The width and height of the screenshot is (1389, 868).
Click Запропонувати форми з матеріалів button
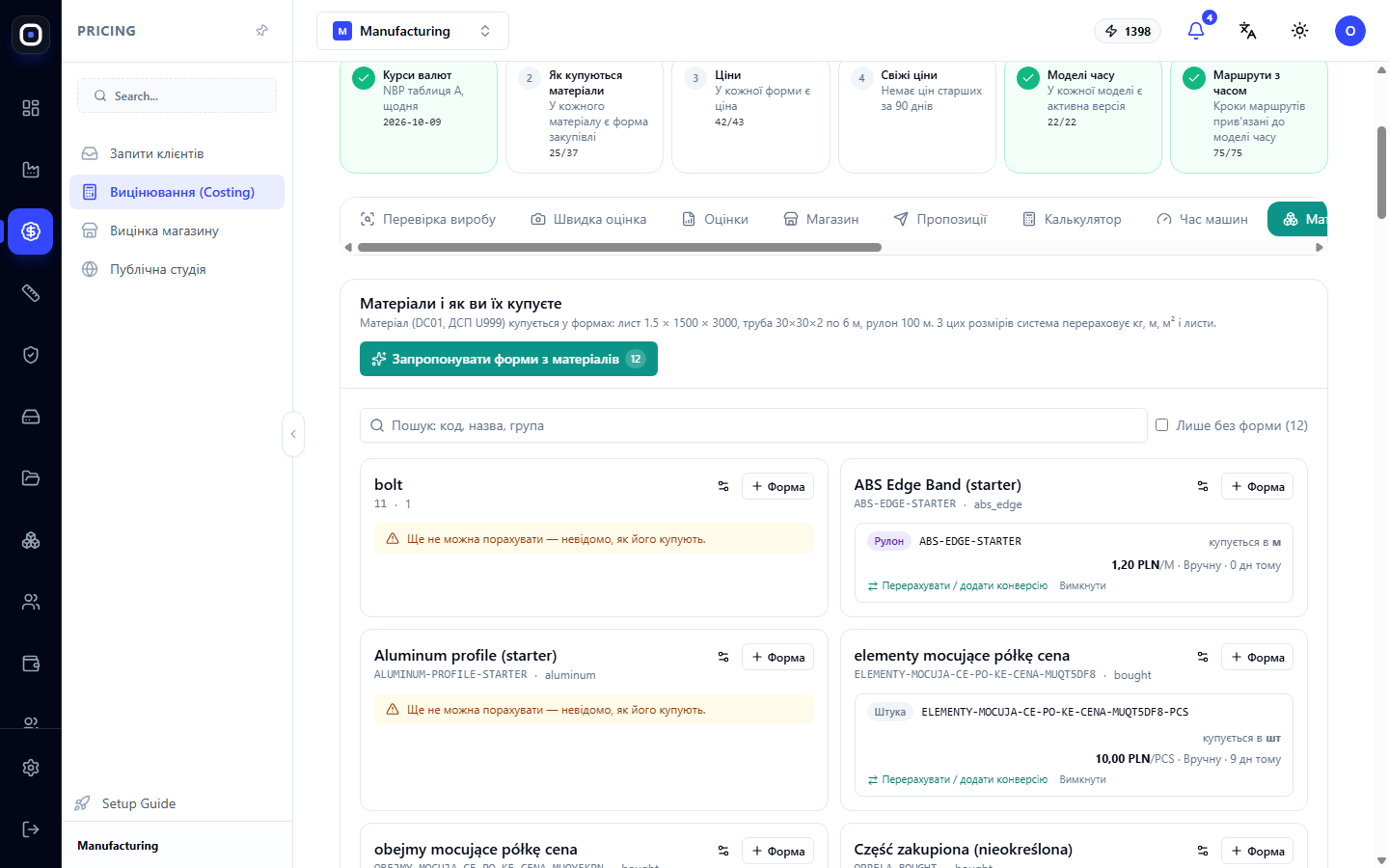[508, 359]
